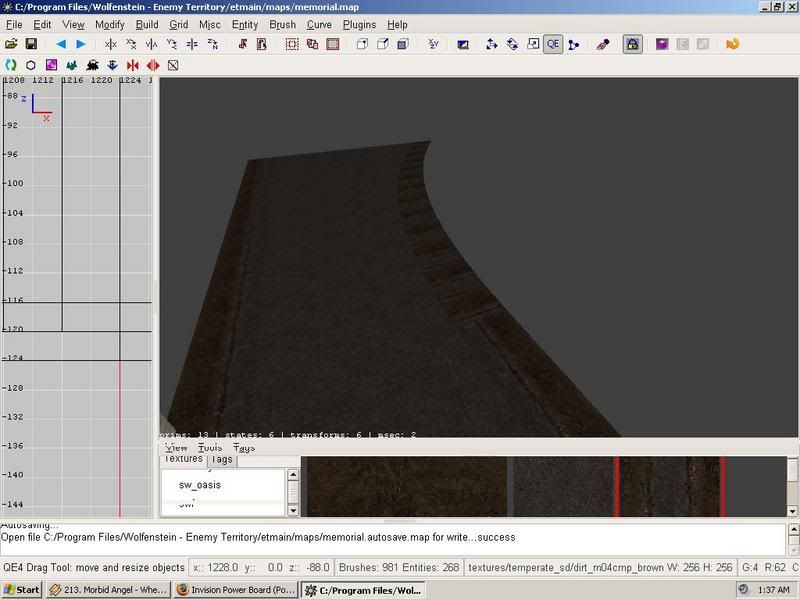The height and width of the screenshot is (600, 800).
Task: Select sw_oasis in the texture list
Action: tap(200, 485)
